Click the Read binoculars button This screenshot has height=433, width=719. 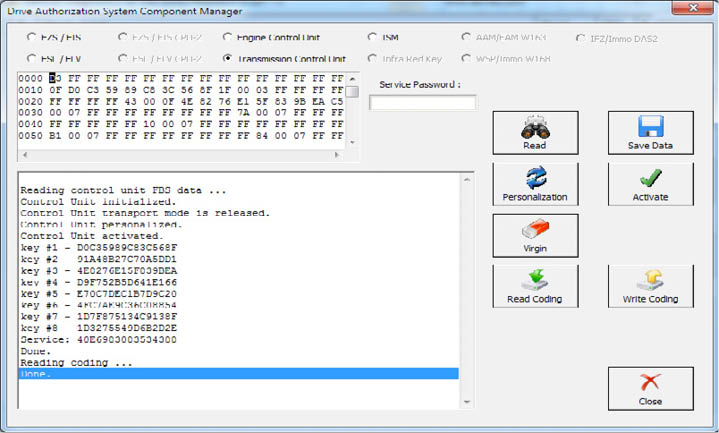pyautogui.click(x=535, y=133)
